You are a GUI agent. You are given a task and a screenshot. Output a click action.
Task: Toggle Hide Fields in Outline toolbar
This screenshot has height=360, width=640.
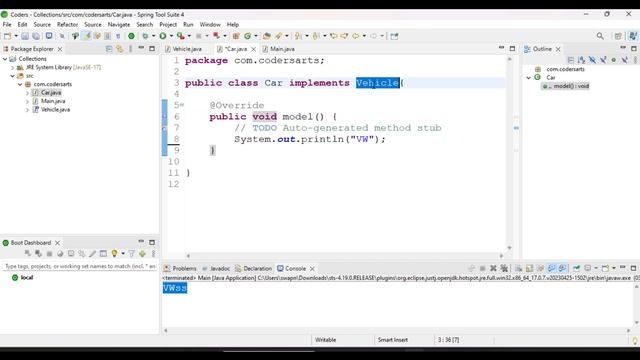pyautogui.click(x=592, y=60)
